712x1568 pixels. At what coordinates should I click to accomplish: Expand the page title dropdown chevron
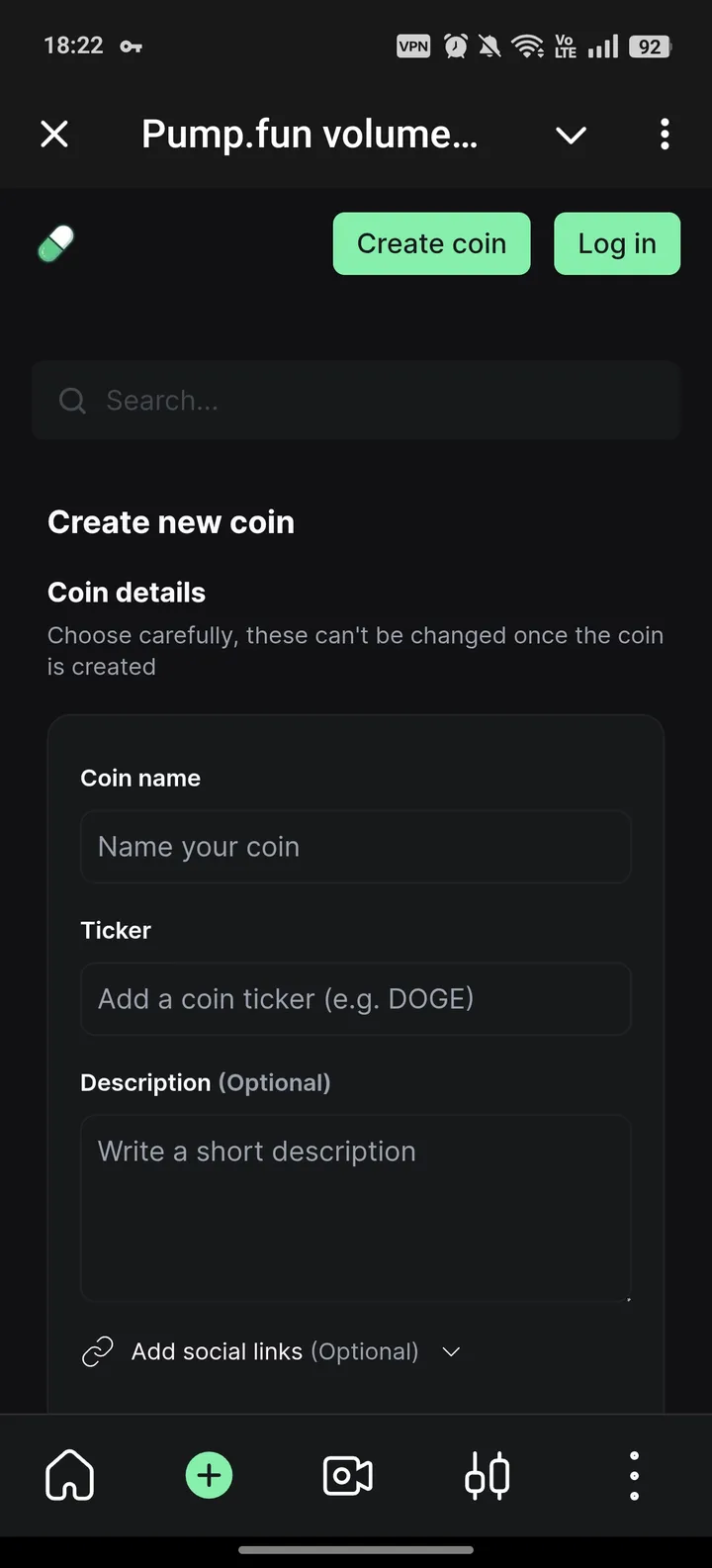[571, 135]
